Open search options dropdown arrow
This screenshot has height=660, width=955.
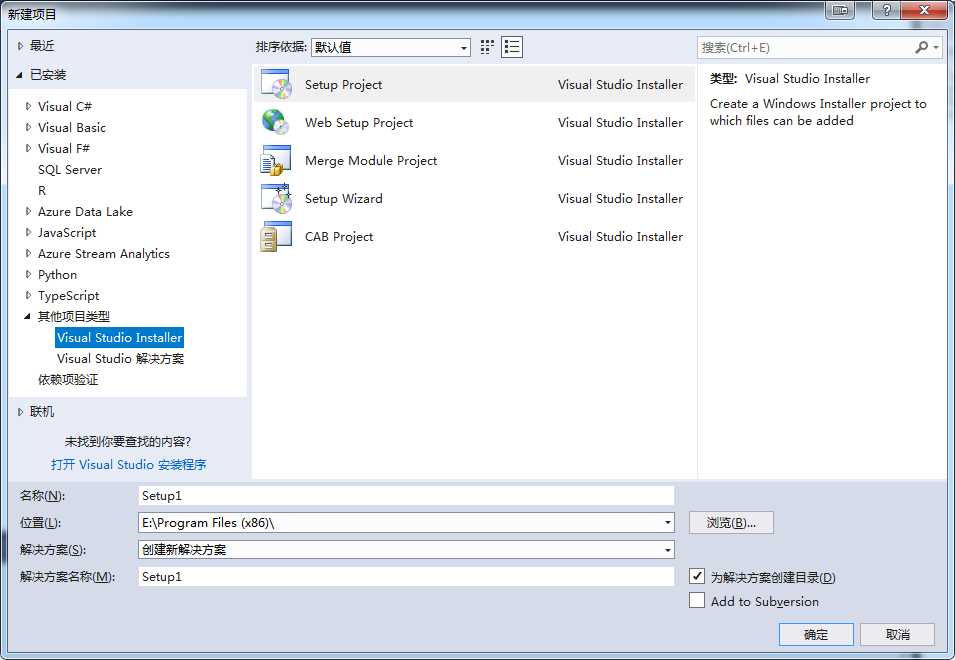tap(936, 47)
